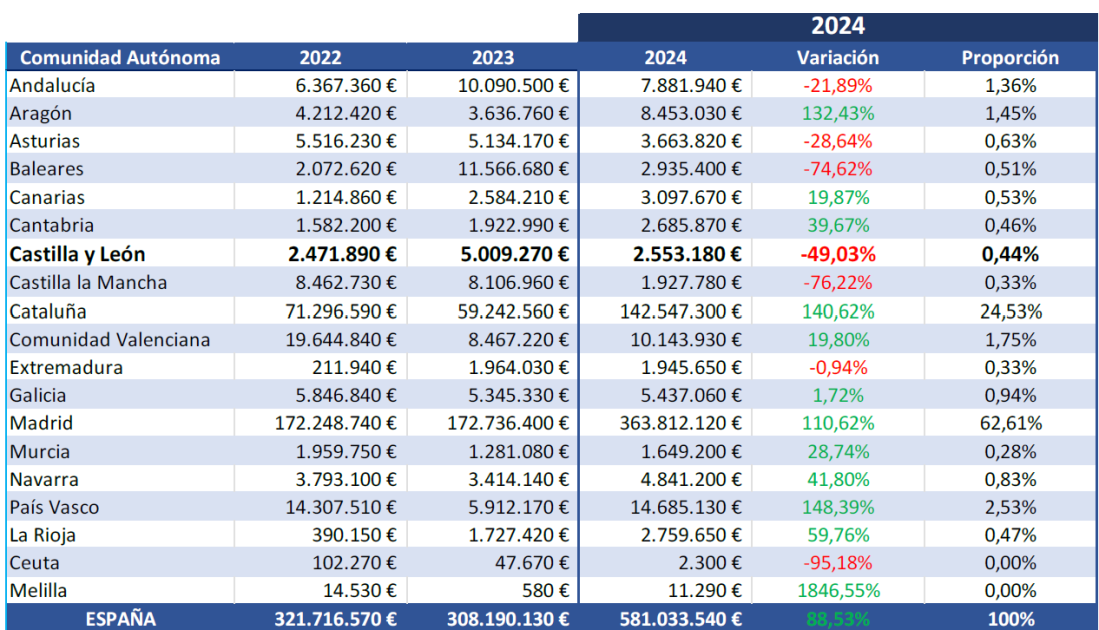Click Madrid's 2024 value 363.812.120 €
1099x630 pixels.
pos(678,423)
